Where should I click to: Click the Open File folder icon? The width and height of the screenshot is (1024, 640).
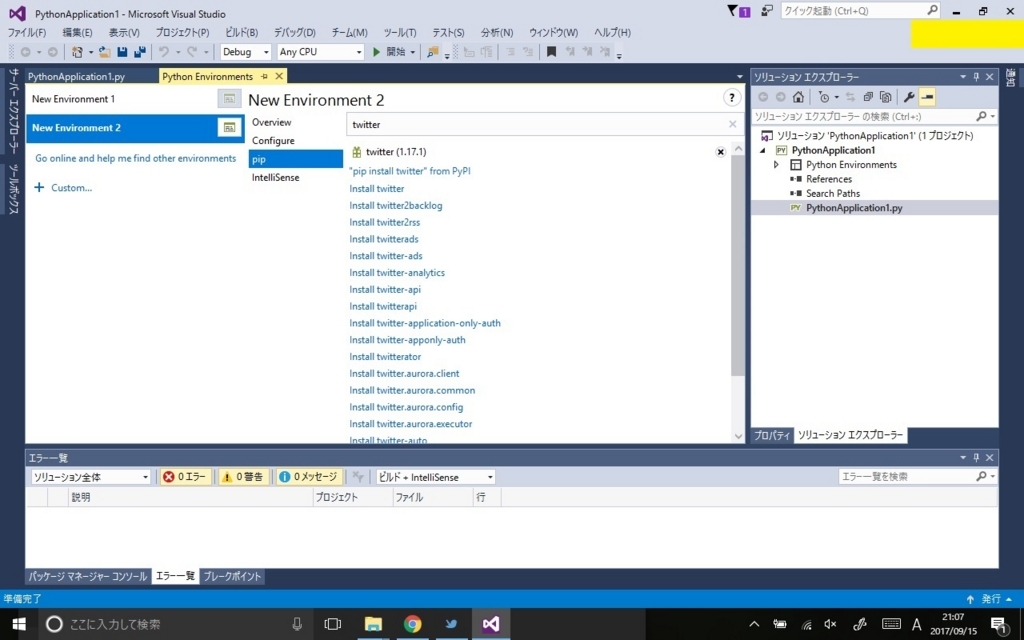tap(104, 52)
